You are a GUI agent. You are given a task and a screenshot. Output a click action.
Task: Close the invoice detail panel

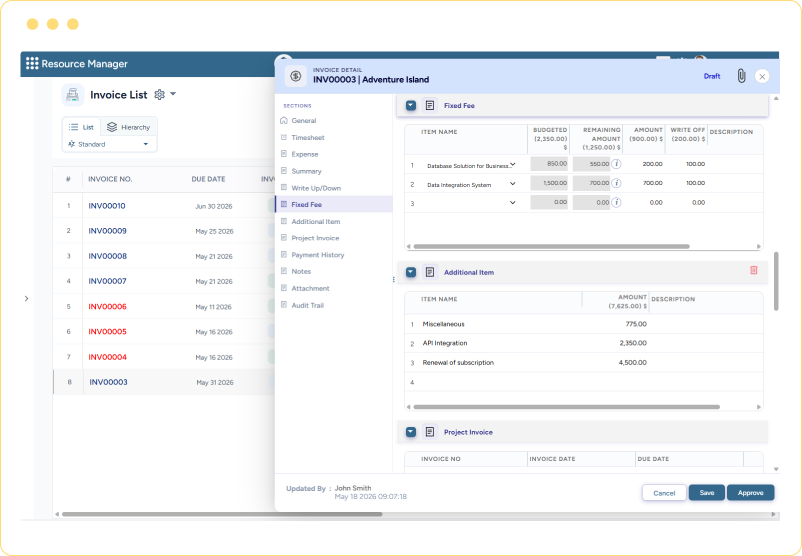[x=762, y=76]
